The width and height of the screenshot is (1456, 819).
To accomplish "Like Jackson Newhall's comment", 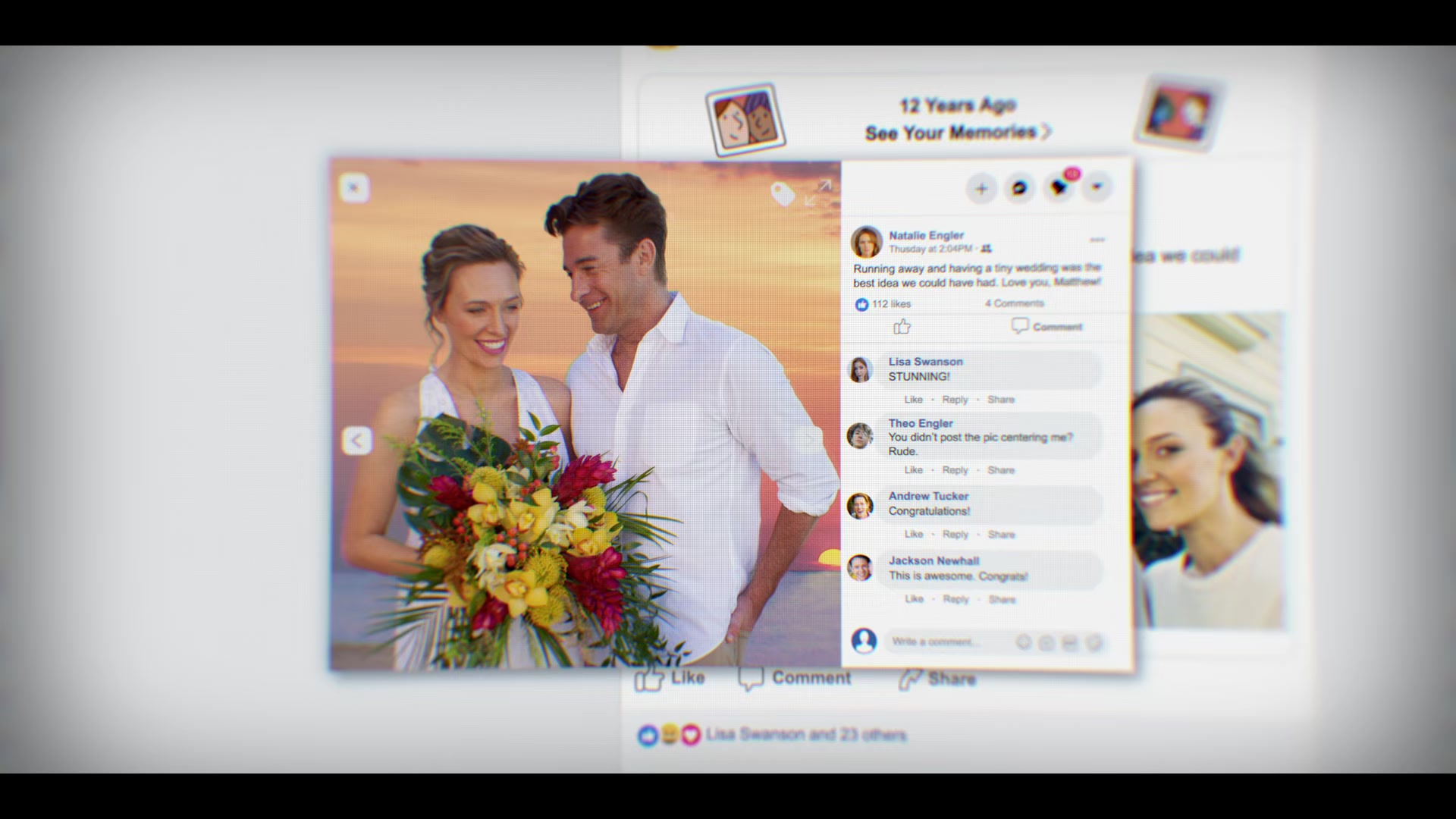I will [x=914, y=599].
